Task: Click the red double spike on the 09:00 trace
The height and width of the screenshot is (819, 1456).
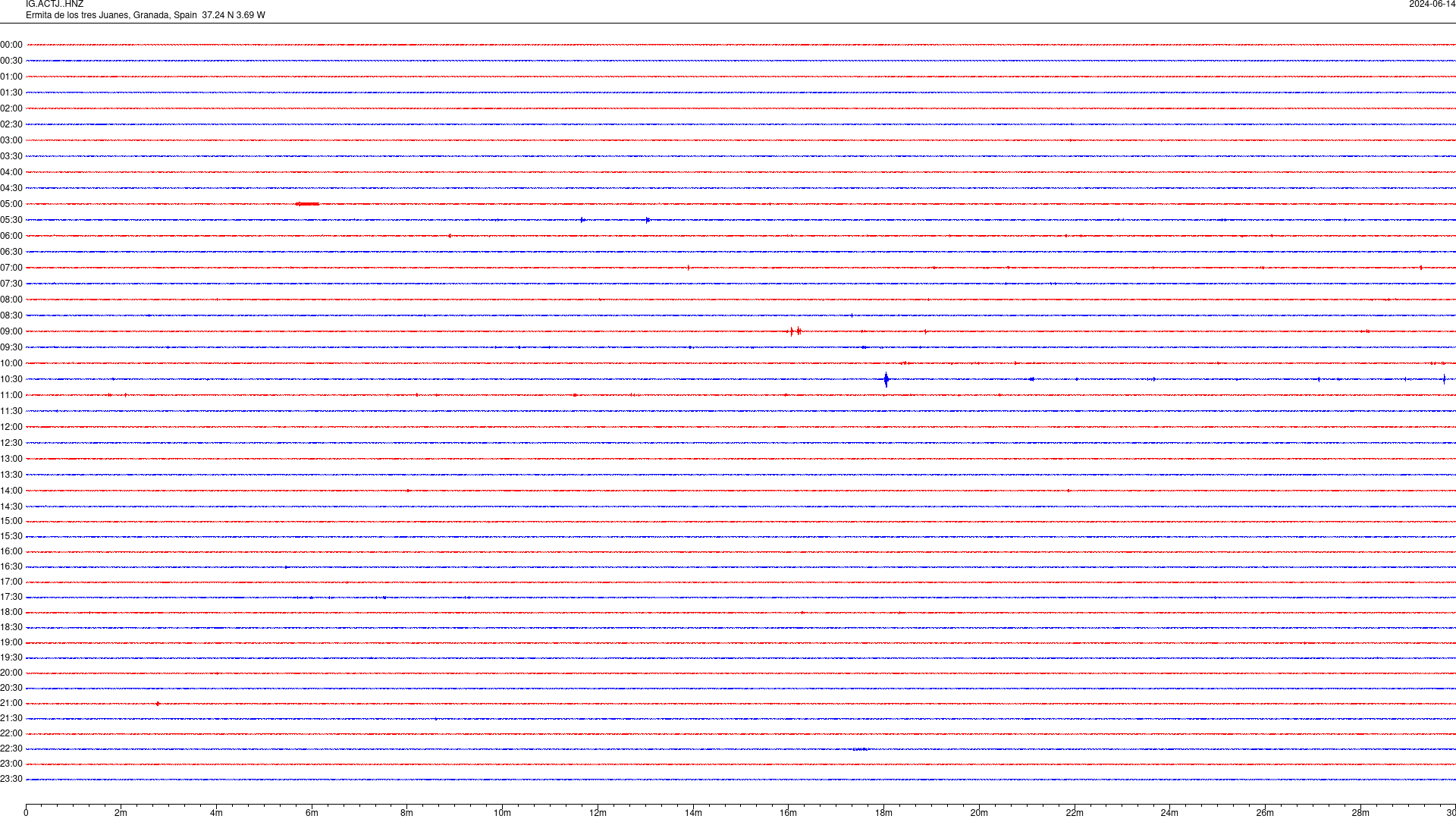Action: (795, 331)
